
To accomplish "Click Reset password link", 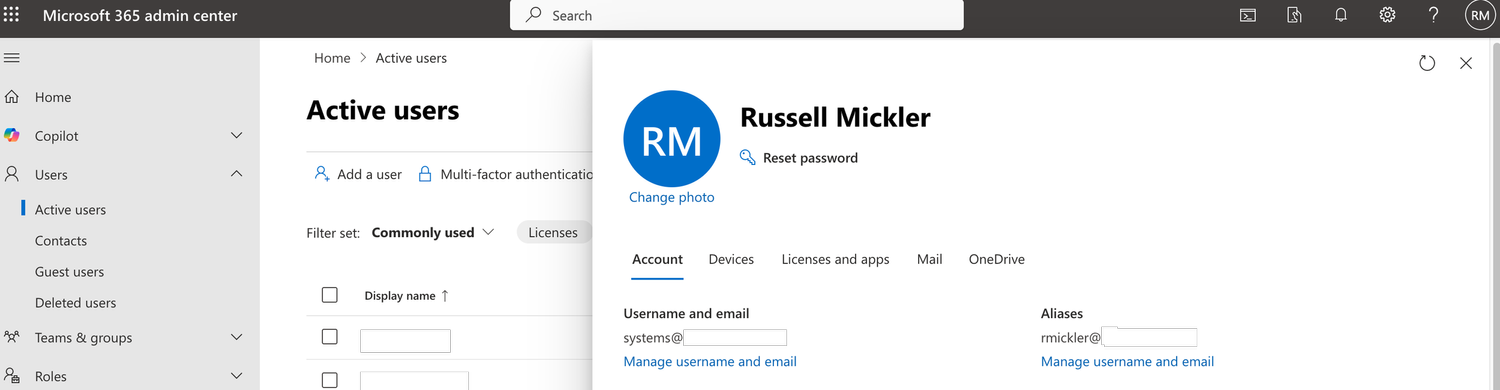I will [810, 158].
